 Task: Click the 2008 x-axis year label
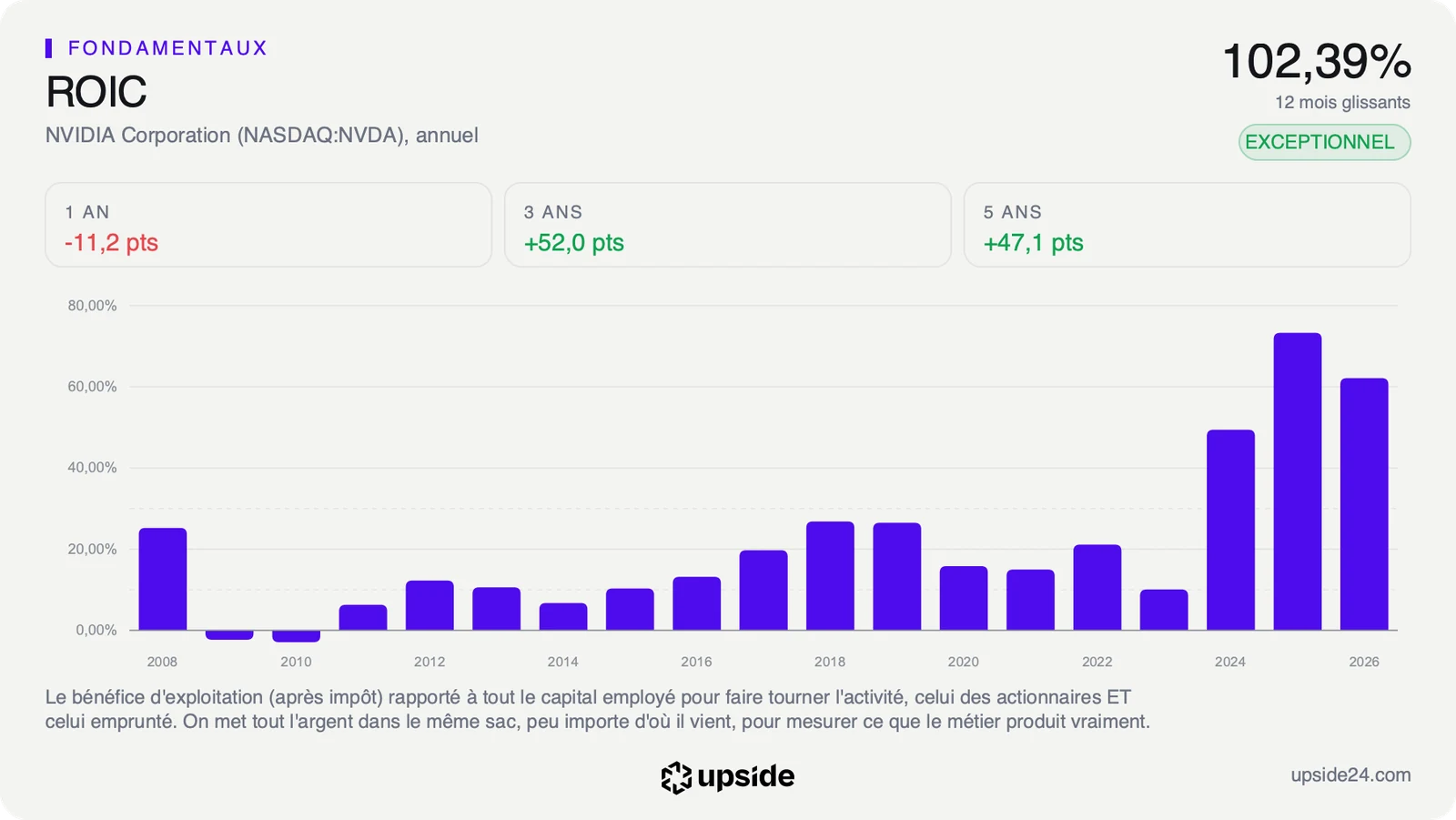click(162, 662)
